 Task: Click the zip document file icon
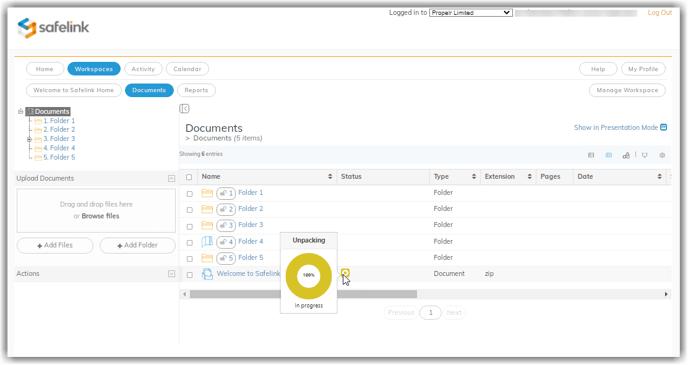pyautogui.click(x=207, y=274)
